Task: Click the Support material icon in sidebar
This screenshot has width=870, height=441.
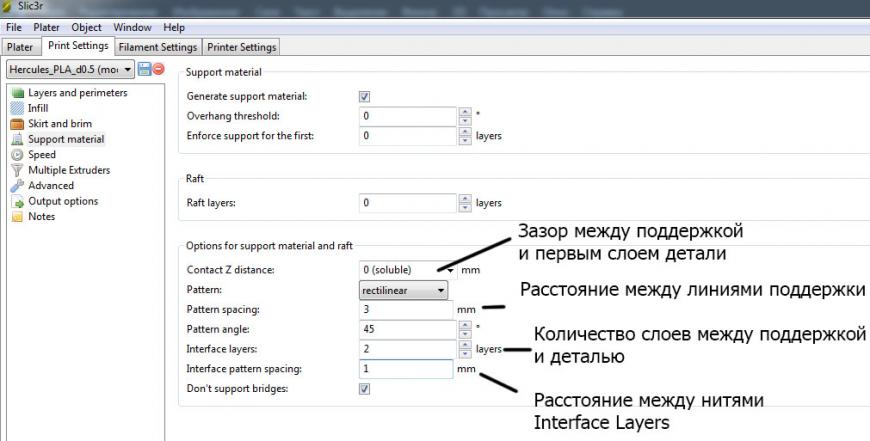Action: tap(17, 139)
